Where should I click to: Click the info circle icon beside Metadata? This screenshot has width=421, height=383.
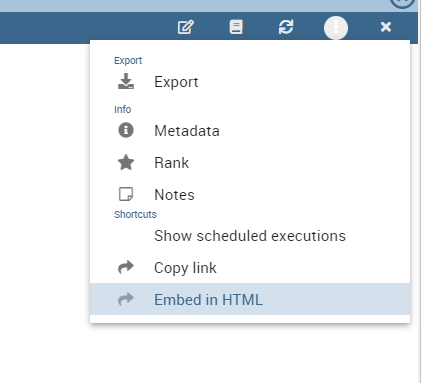[126, 130]
